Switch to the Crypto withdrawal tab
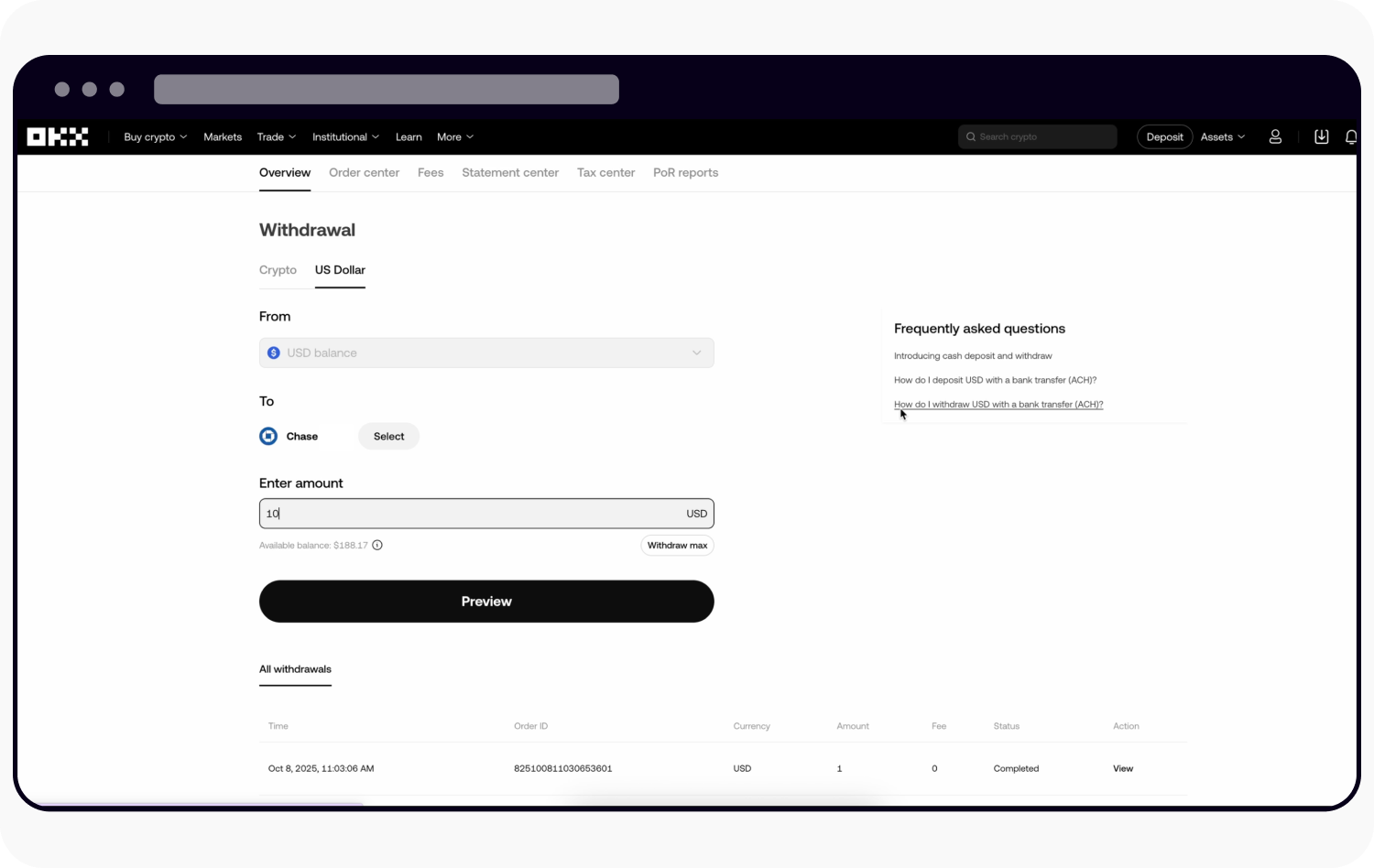Image resolution: width=1374 pixels, height=868 pixels. click(x=278, y=270)
